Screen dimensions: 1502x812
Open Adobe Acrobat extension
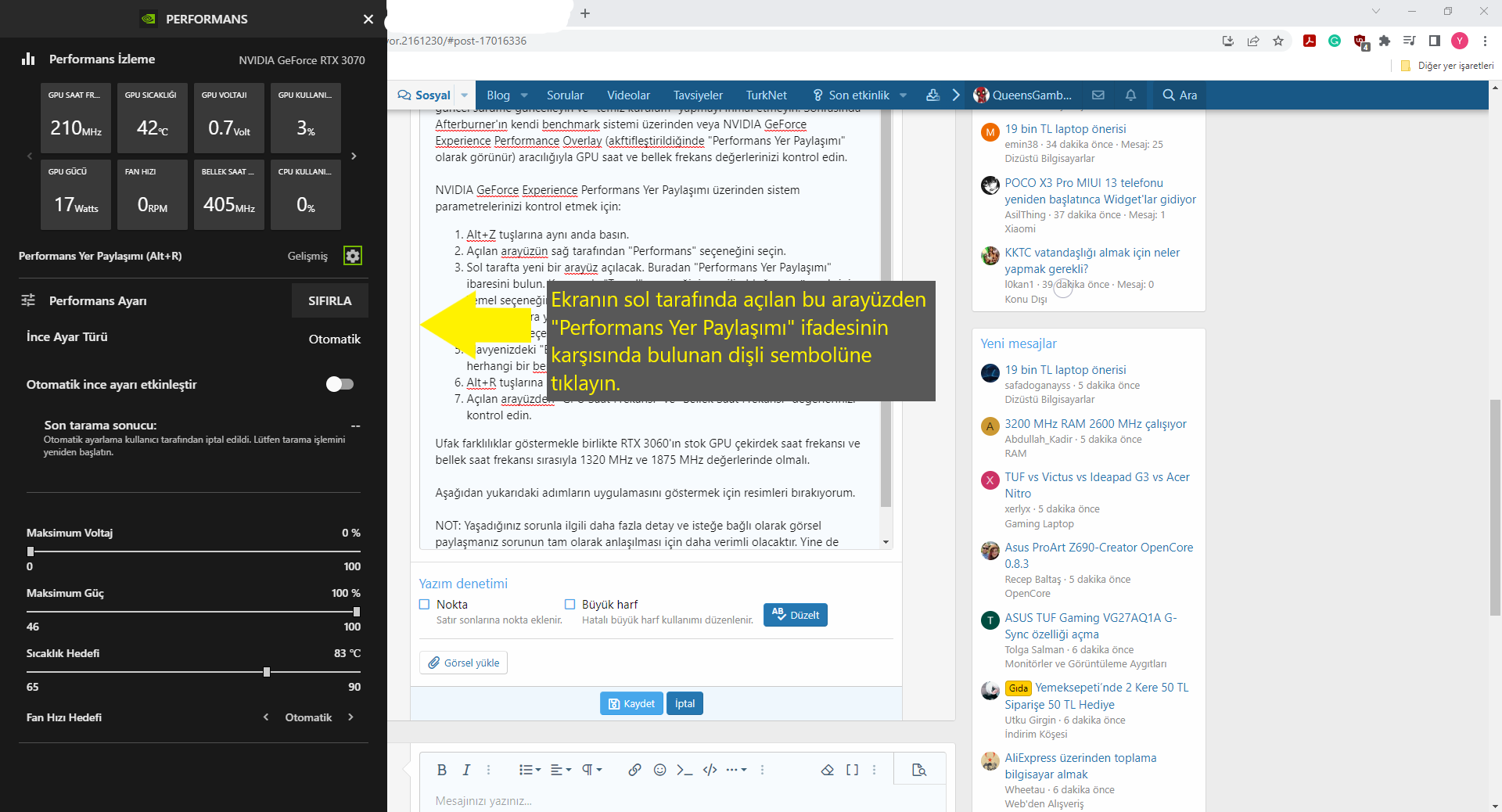coord(1310,41)
